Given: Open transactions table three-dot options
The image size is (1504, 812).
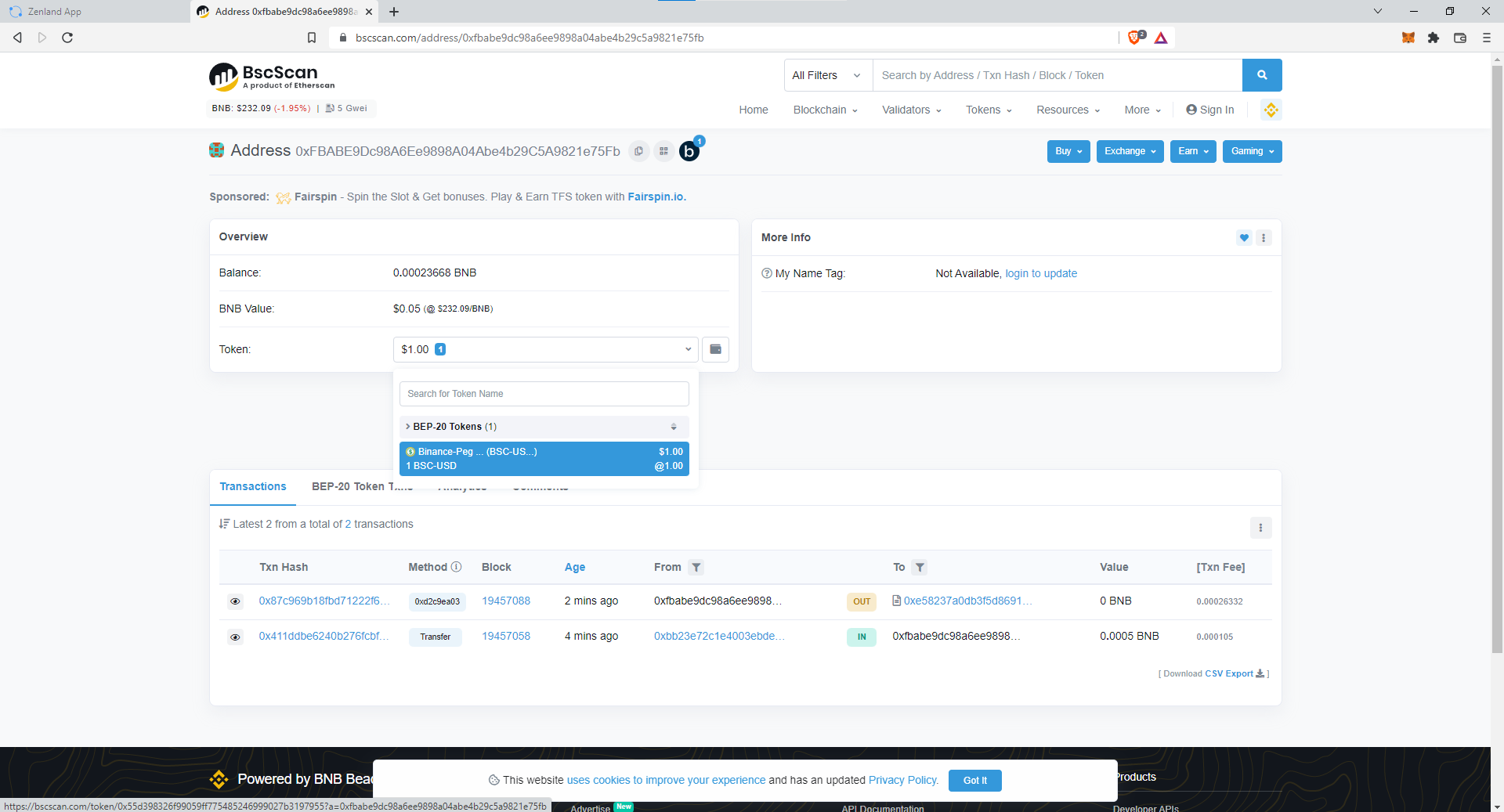Looking at the screenshot, I should [x=1260, y=528].
